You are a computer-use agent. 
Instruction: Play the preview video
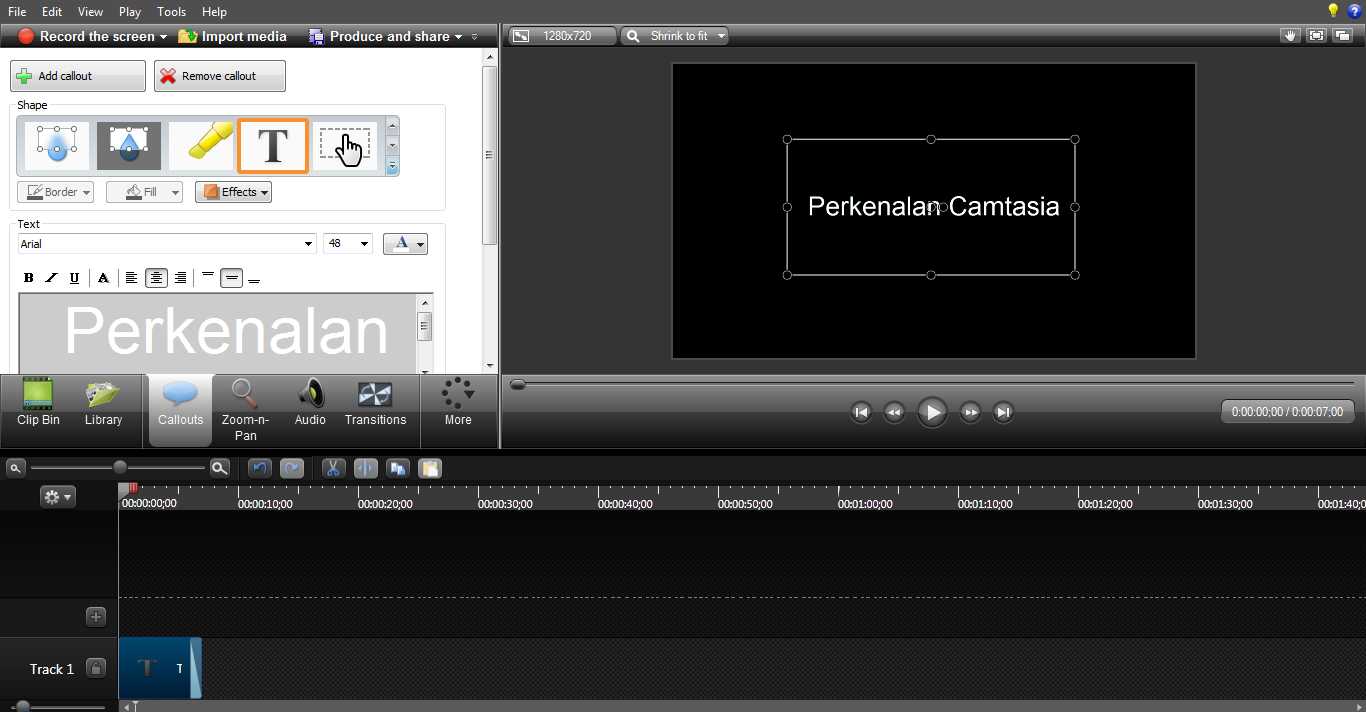click(x=932, y=412)
